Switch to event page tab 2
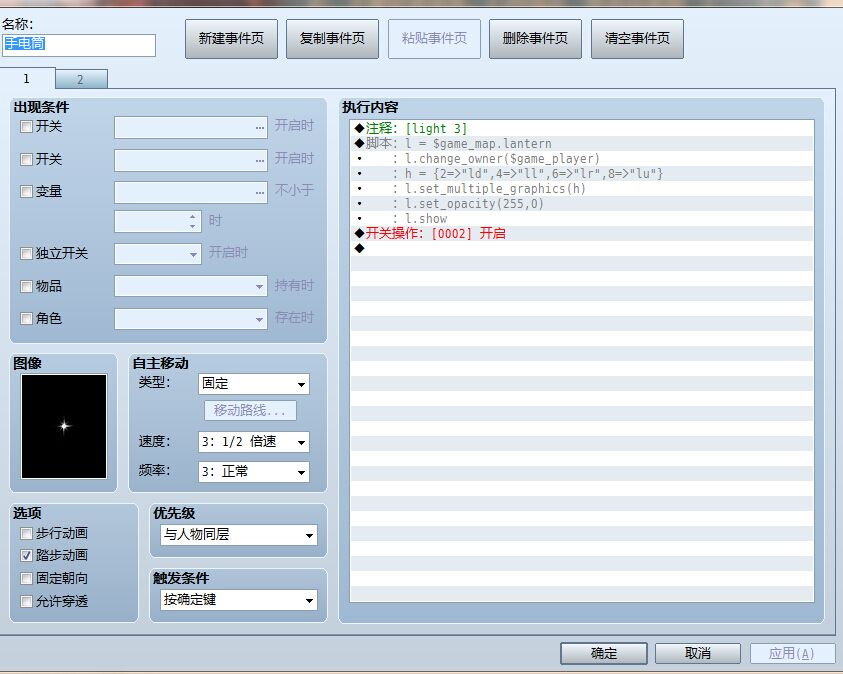 tap(81, 80)
